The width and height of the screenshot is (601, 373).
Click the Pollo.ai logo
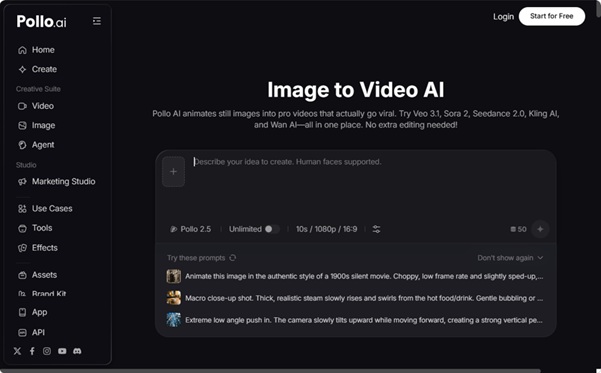(x=41, y=21)
